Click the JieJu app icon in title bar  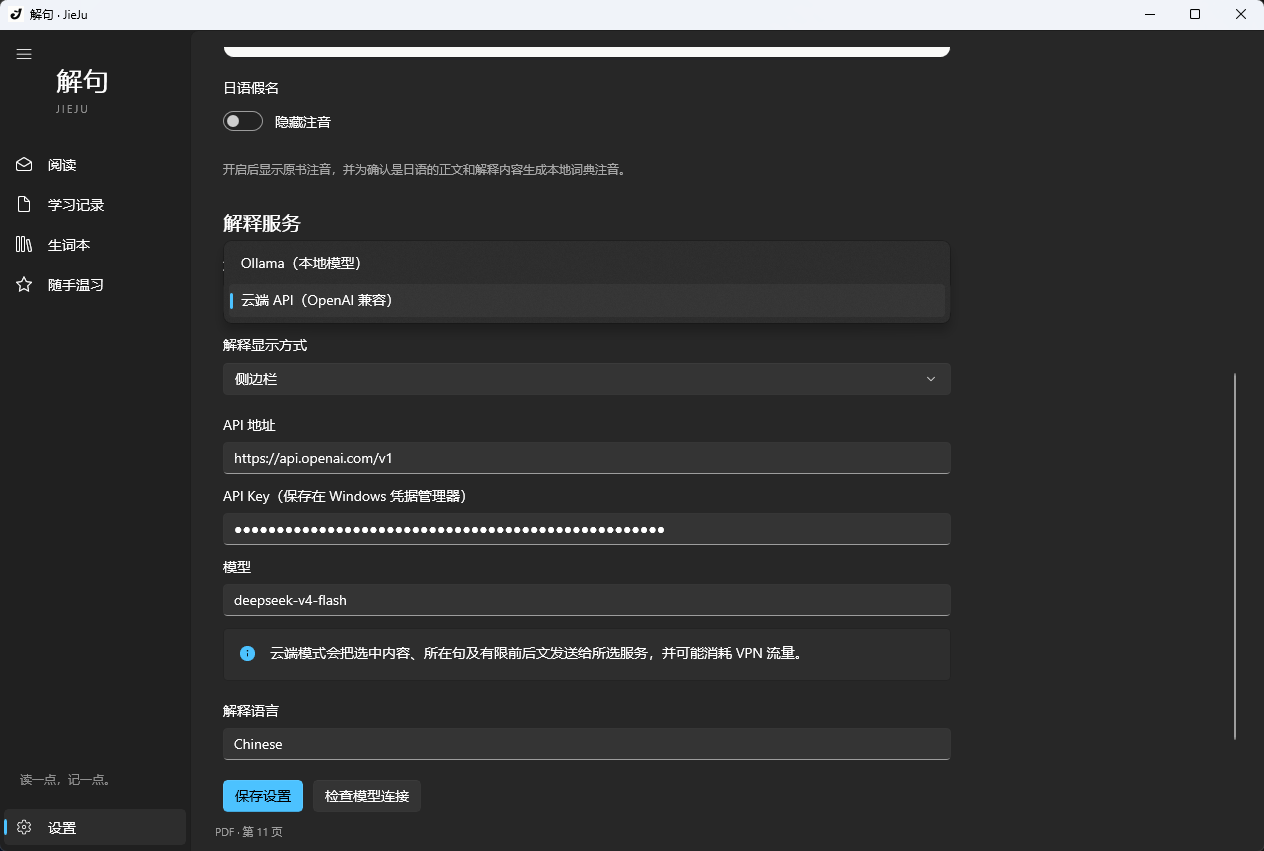(15, 14)
